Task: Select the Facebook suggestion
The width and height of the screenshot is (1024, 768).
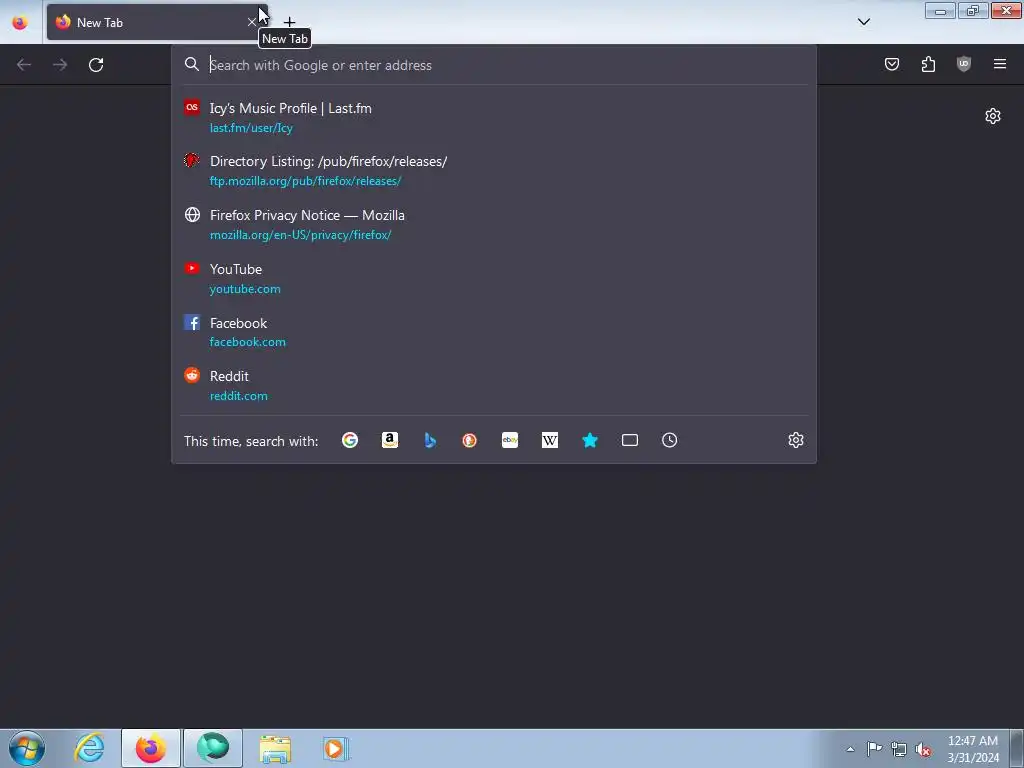Action: (494, 332)
